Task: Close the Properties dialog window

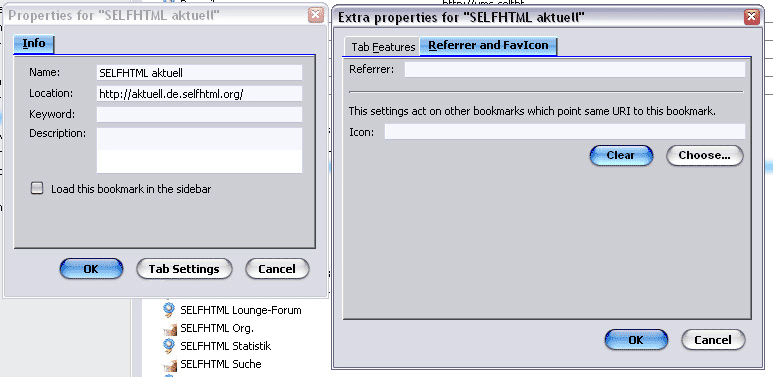Action: [316, 15]
